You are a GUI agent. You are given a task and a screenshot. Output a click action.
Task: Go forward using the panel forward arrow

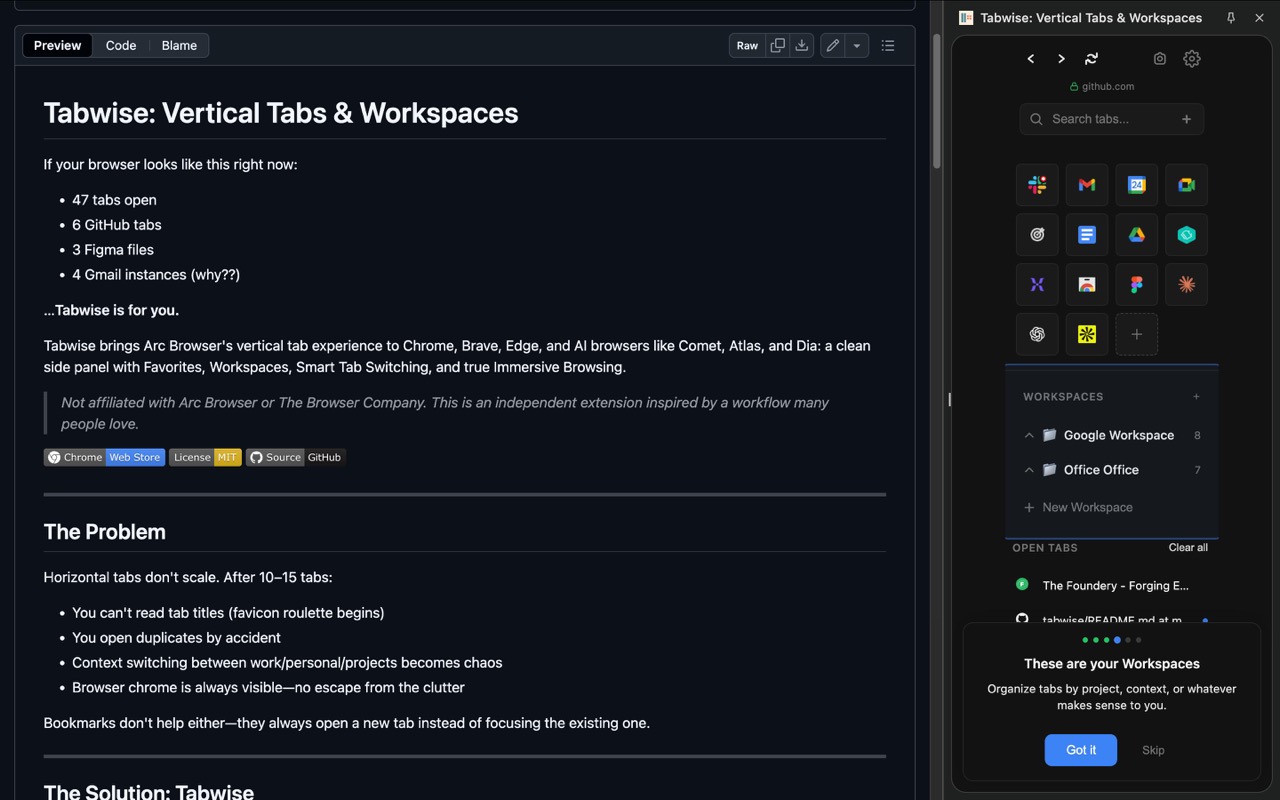tap(1061, 59)
